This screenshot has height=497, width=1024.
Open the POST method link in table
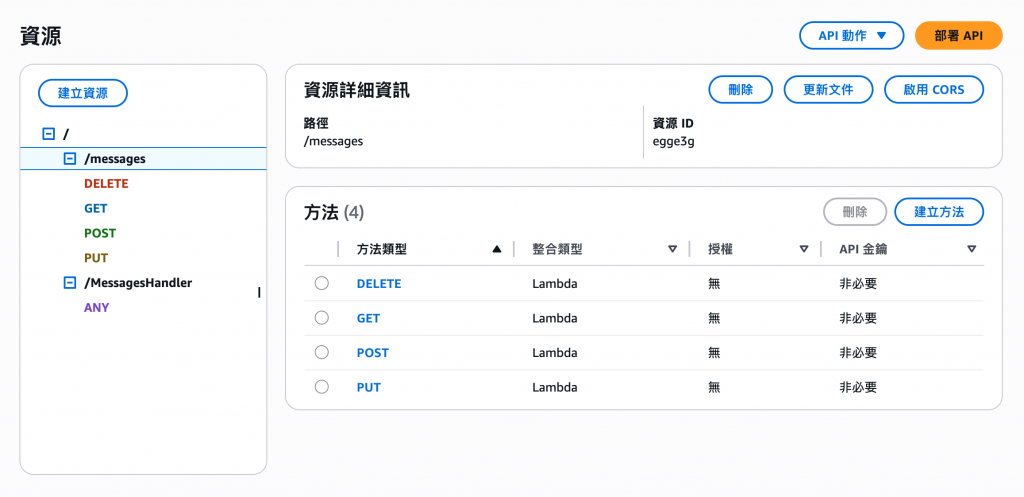click(372, 353)
